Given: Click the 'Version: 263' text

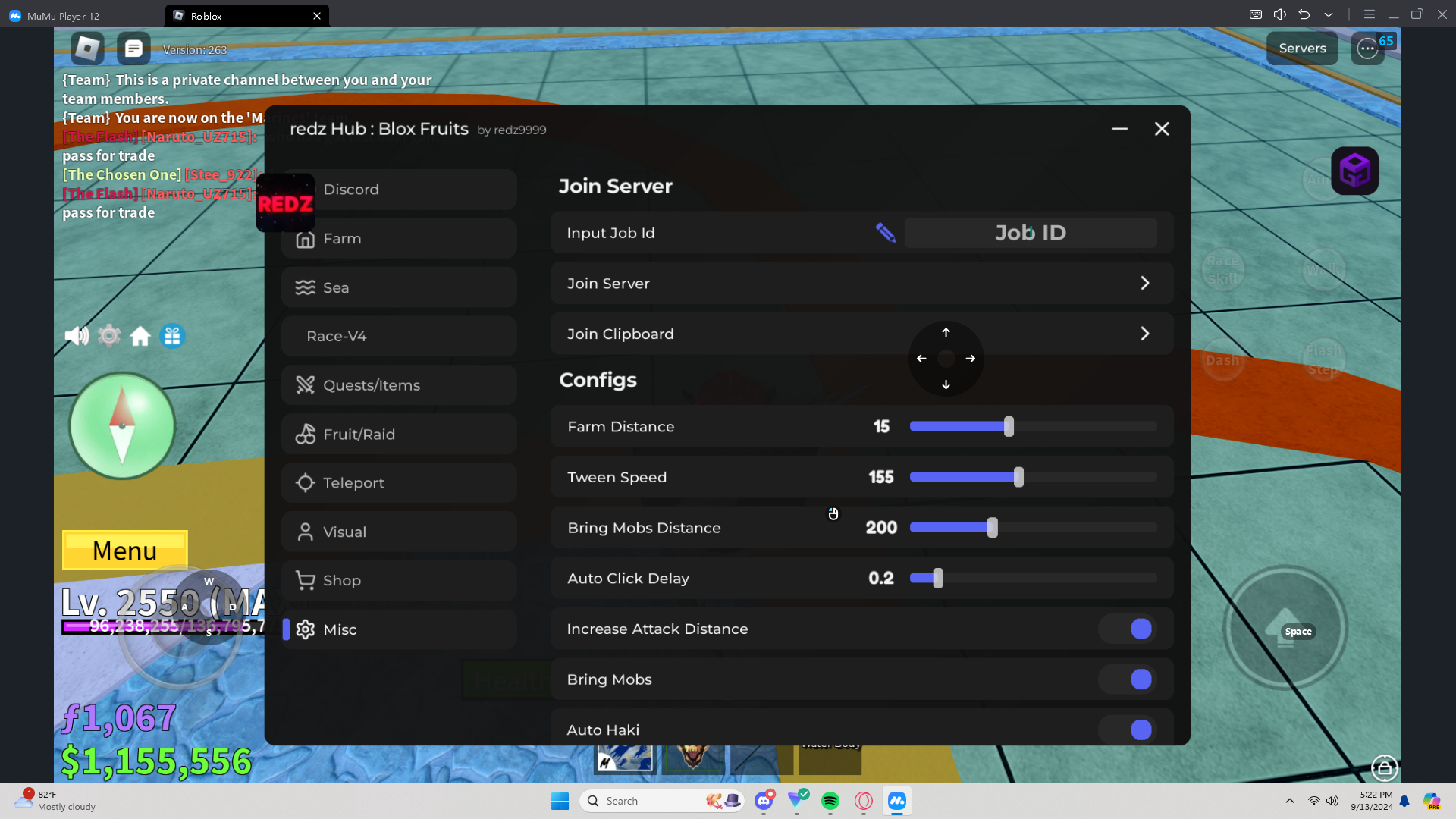Looking at the screenshot, I should pyautogui.click(x=195, y=50).
